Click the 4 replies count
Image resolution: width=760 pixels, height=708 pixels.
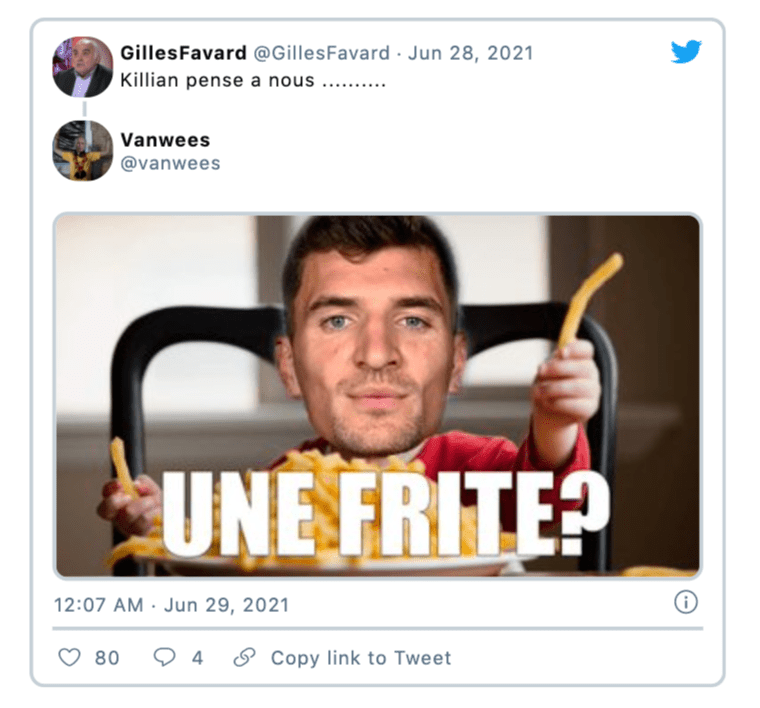click(x=197, y=658)
